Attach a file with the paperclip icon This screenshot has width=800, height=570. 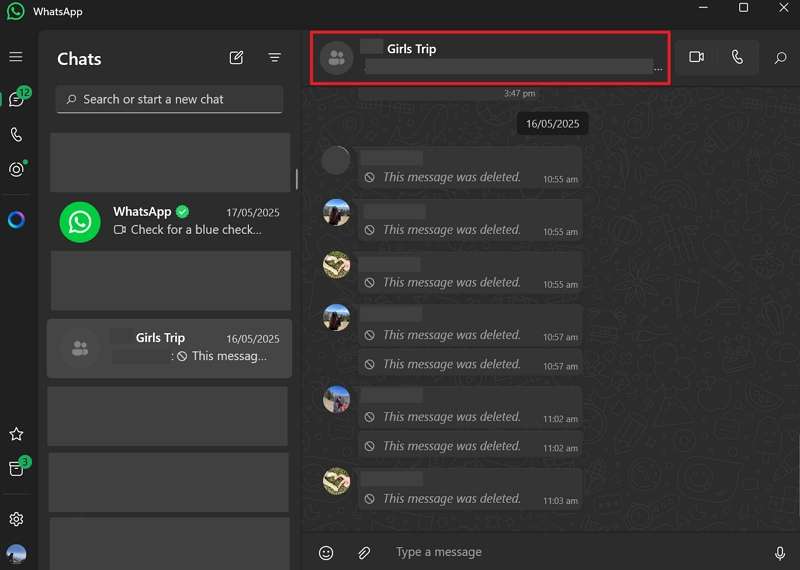pyautogui.click(x=365, y=552)
